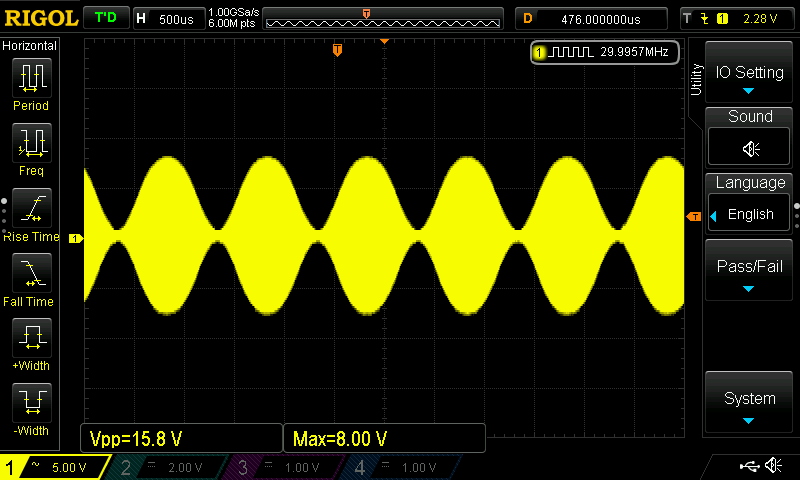Viewport: 800px width, 480px height.
Task: Click the channel 1 AC coupling symbol
Action: click(x=35, y=464)
